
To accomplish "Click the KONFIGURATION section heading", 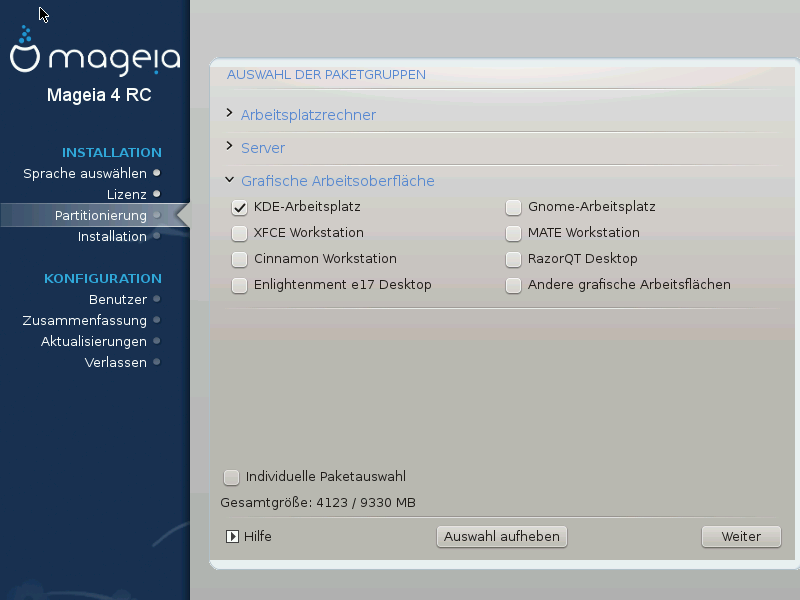I will tap(103, 279).
